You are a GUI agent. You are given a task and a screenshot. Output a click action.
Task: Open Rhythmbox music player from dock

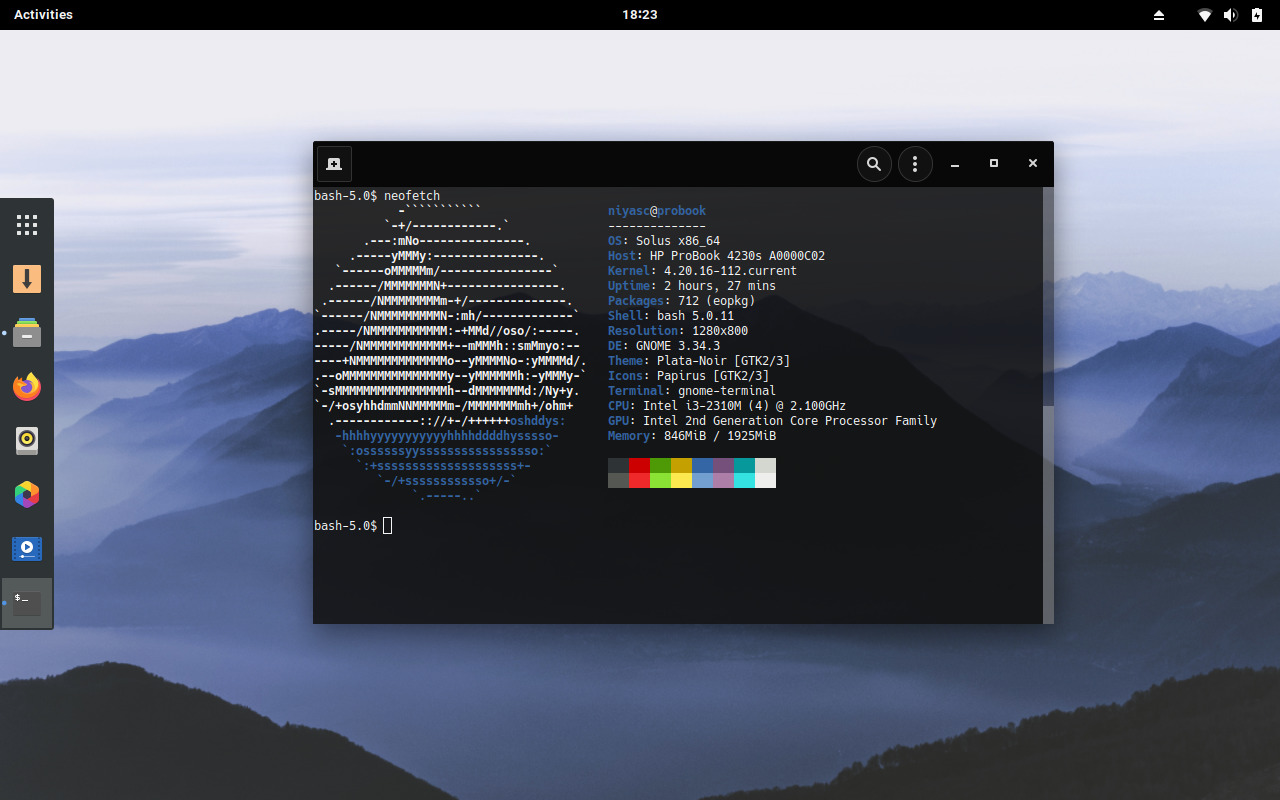[x=27, y=440]
